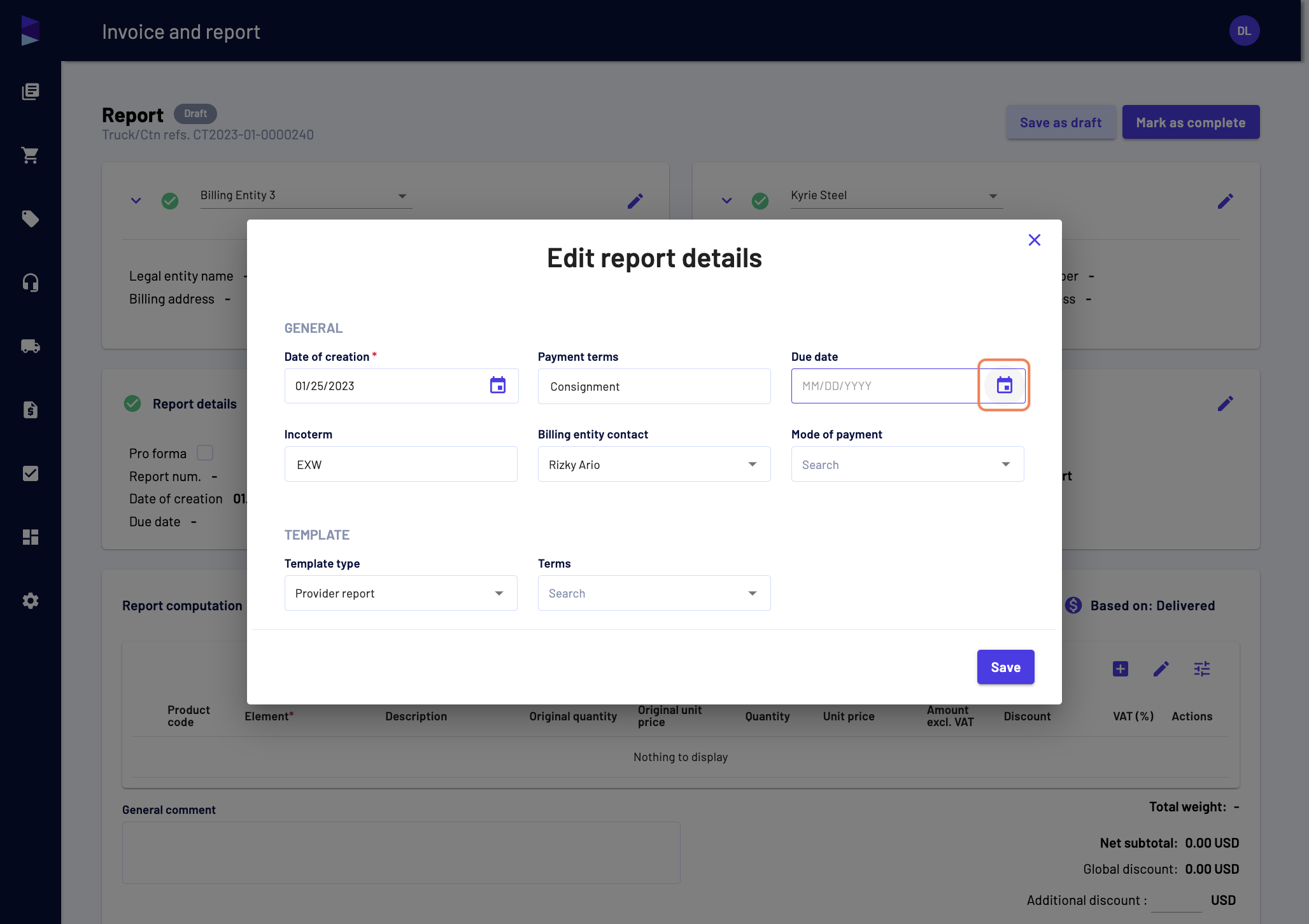Open the settings gear sidebar icon

[x=30, y=601]
